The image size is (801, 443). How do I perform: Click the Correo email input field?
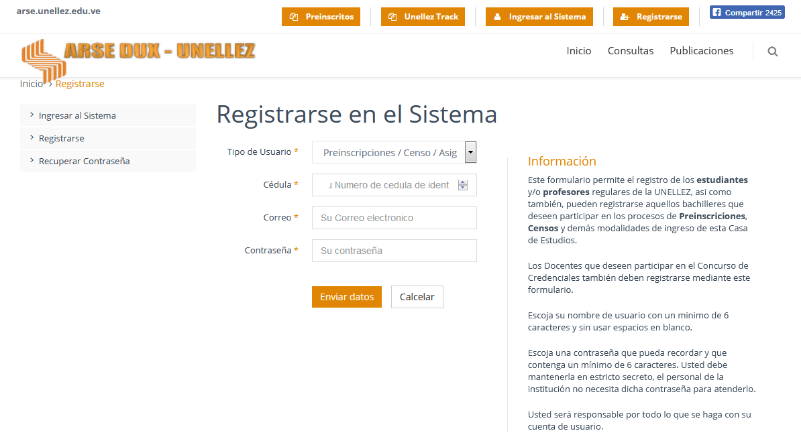[394, 218]
